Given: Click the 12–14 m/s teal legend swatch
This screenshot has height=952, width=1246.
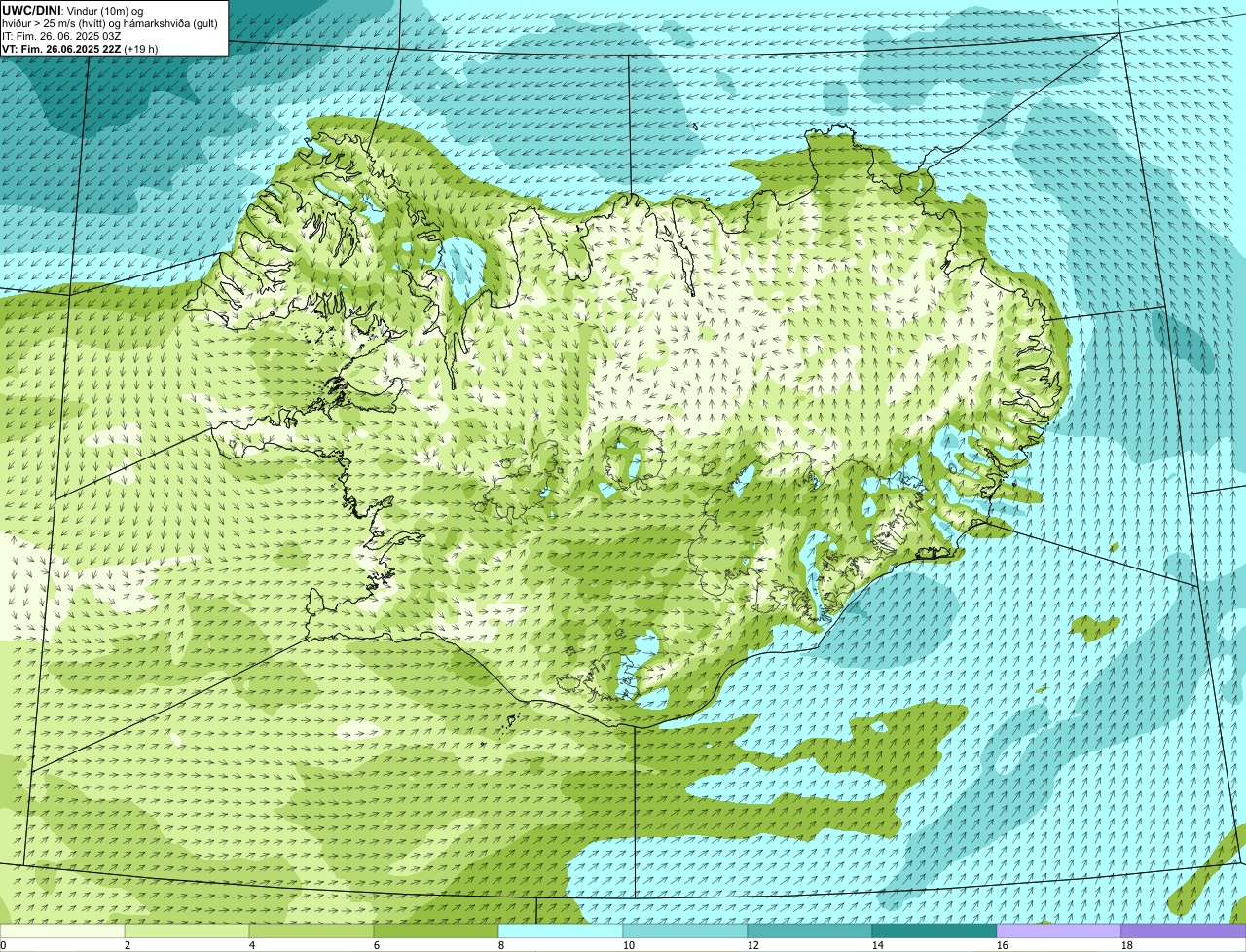Looking at the screenshot, I should tap(810, 931).
